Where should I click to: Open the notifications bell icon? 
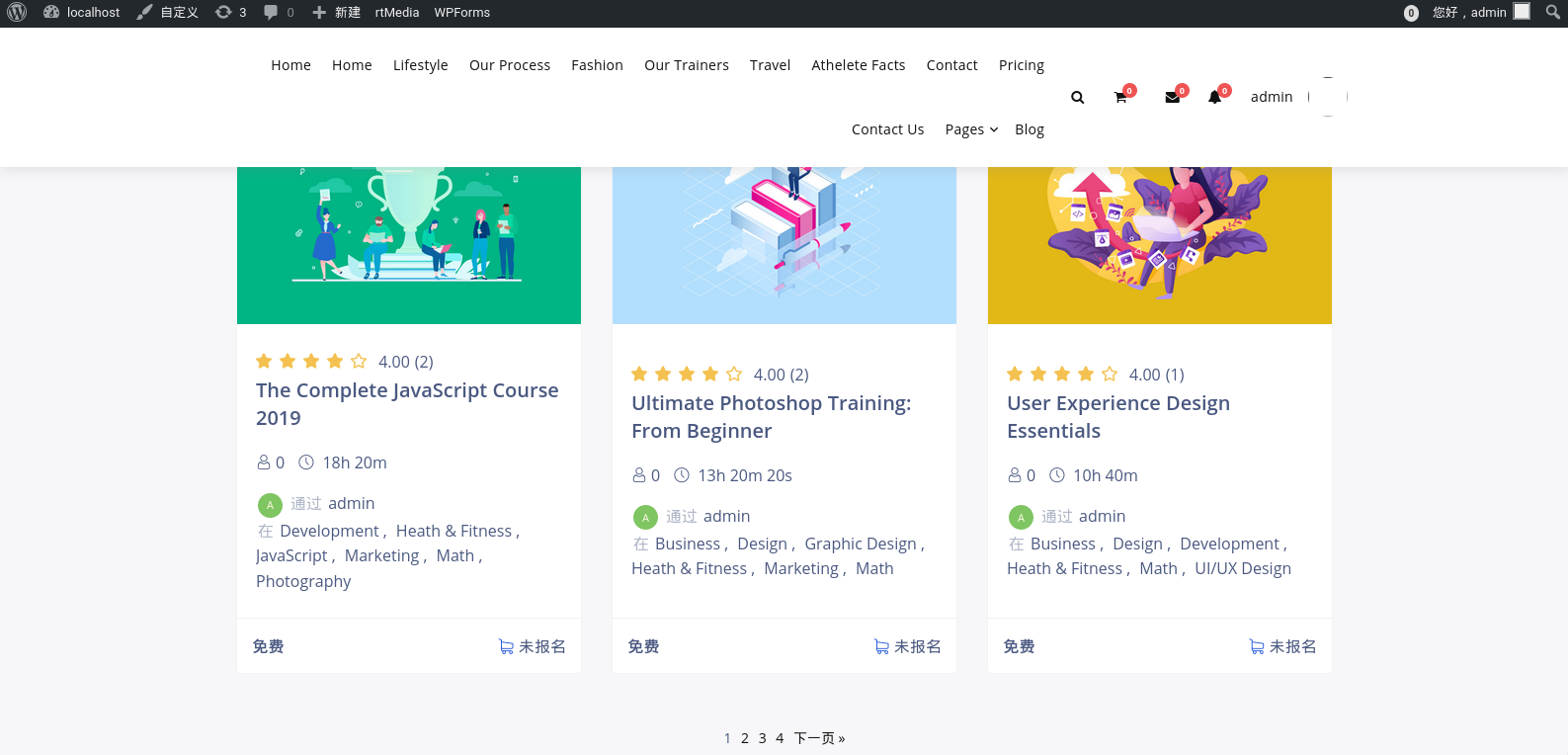tap(1215, 97)
